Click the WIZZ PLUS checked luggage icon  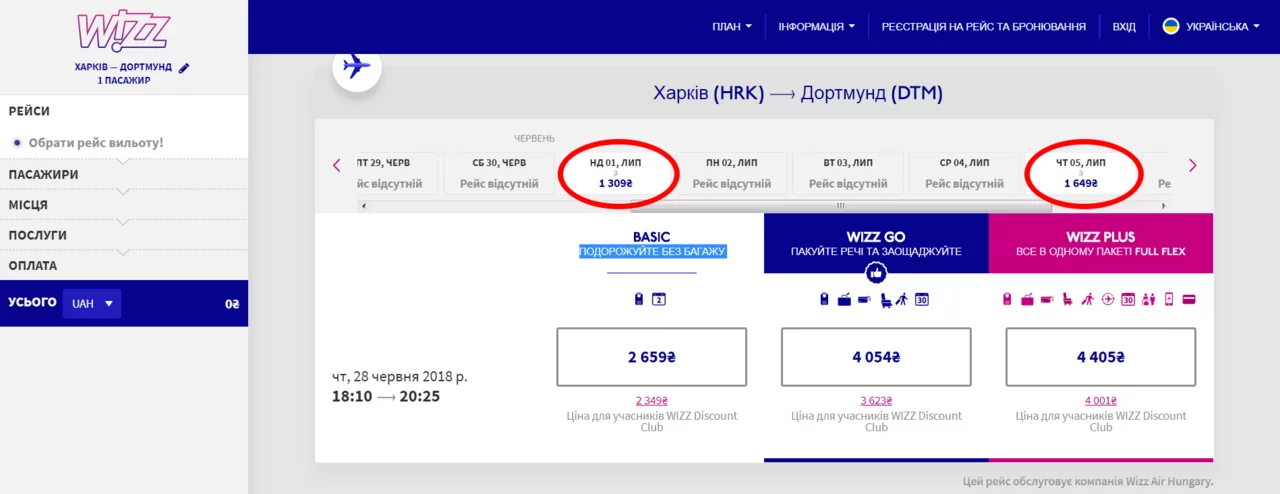1027,298
